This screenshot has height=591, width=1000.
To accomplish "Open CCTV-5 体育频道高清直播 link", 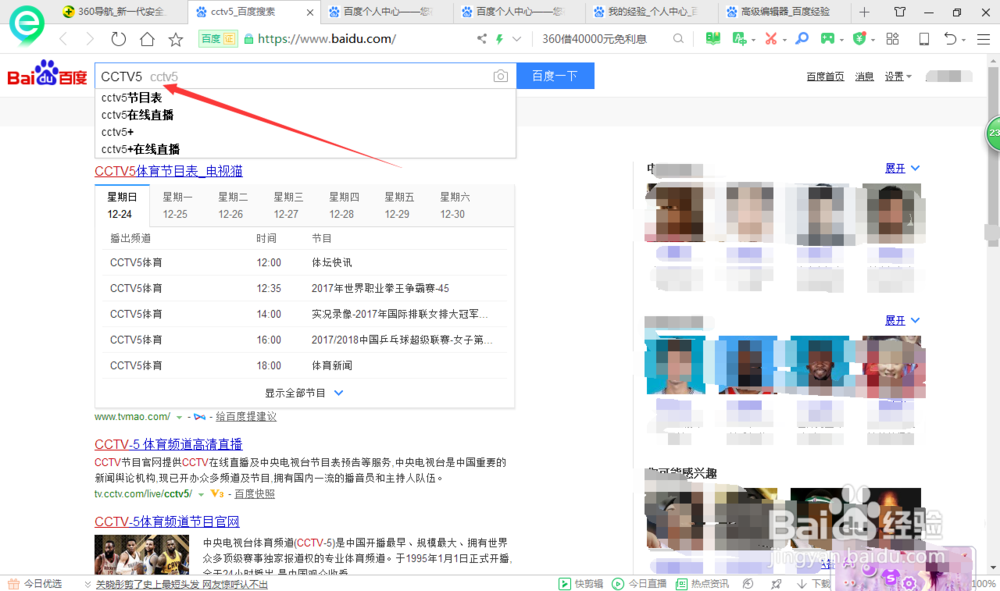I will [168, 444].
